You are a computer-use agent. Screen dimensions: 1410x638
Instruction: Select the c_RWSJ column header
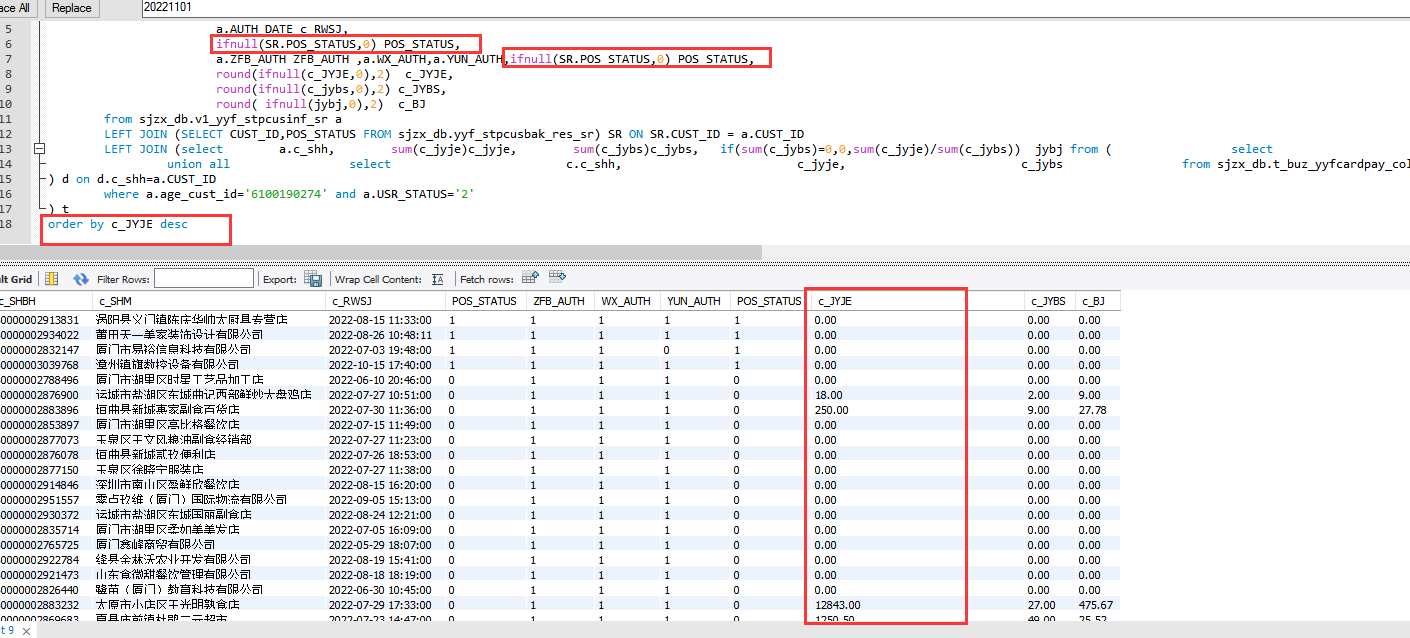[x=350, y=301]
